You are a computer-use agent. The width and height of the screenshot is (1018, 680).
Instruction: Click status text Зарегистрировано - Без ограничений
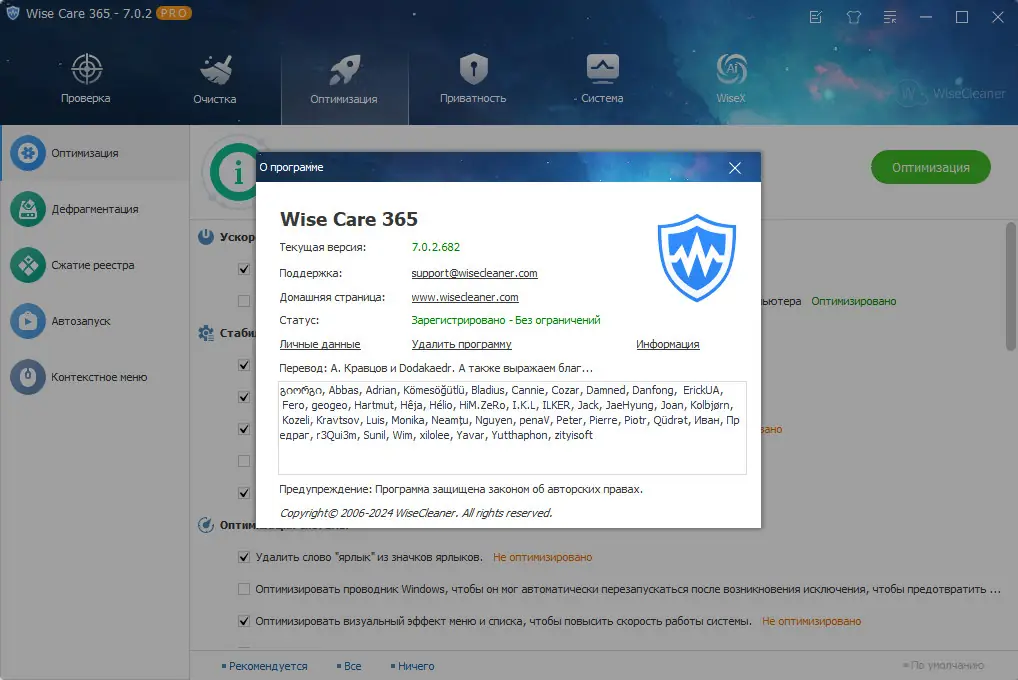[506, 320]
